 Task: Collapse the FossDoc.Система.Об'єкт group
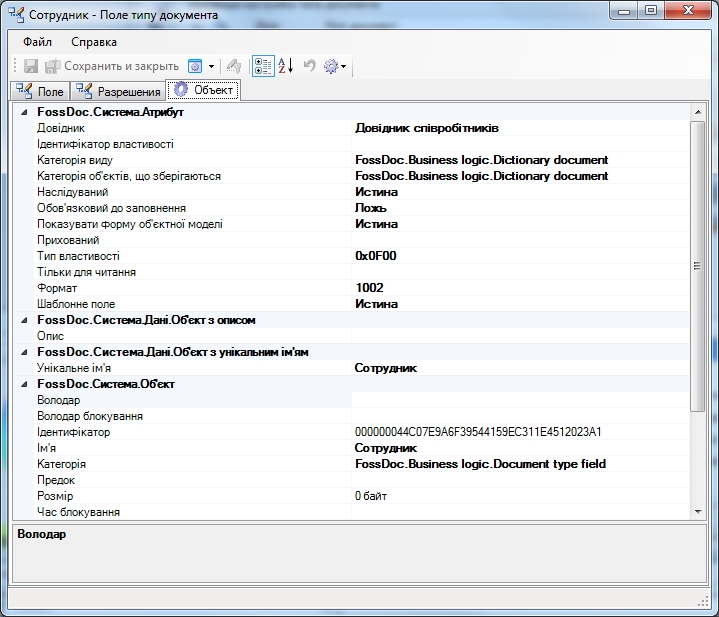[x=24, y=385]
